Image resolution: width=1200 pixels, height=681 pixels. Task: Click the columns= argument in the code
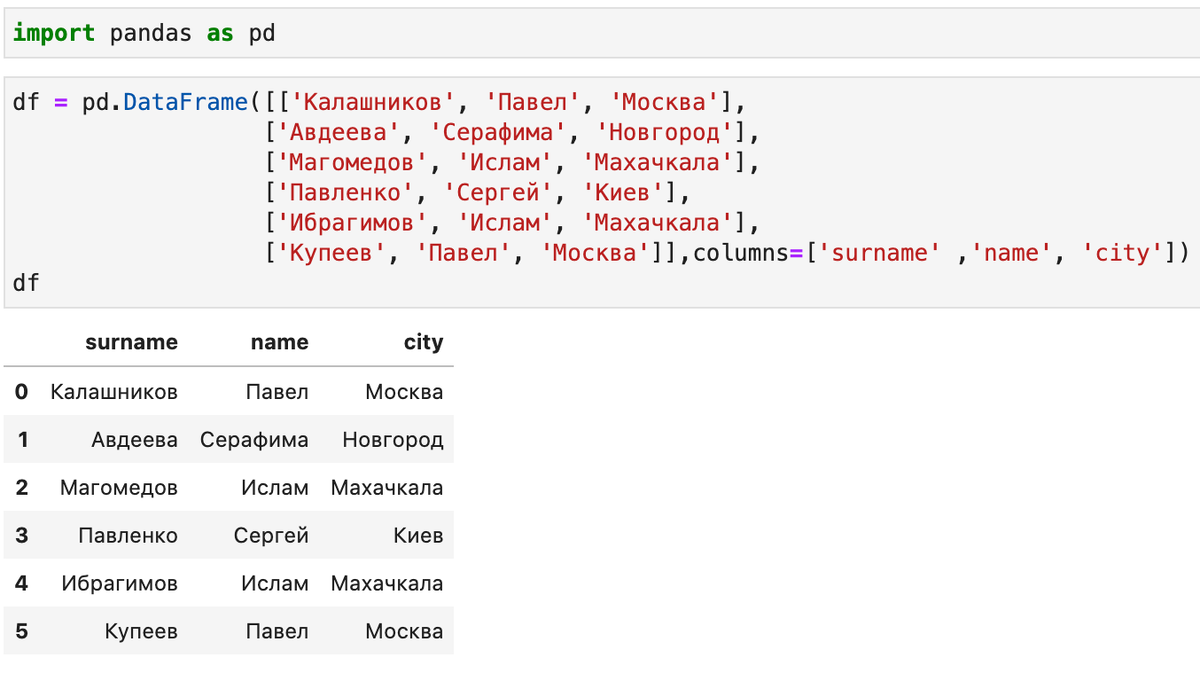click(740, 253)
